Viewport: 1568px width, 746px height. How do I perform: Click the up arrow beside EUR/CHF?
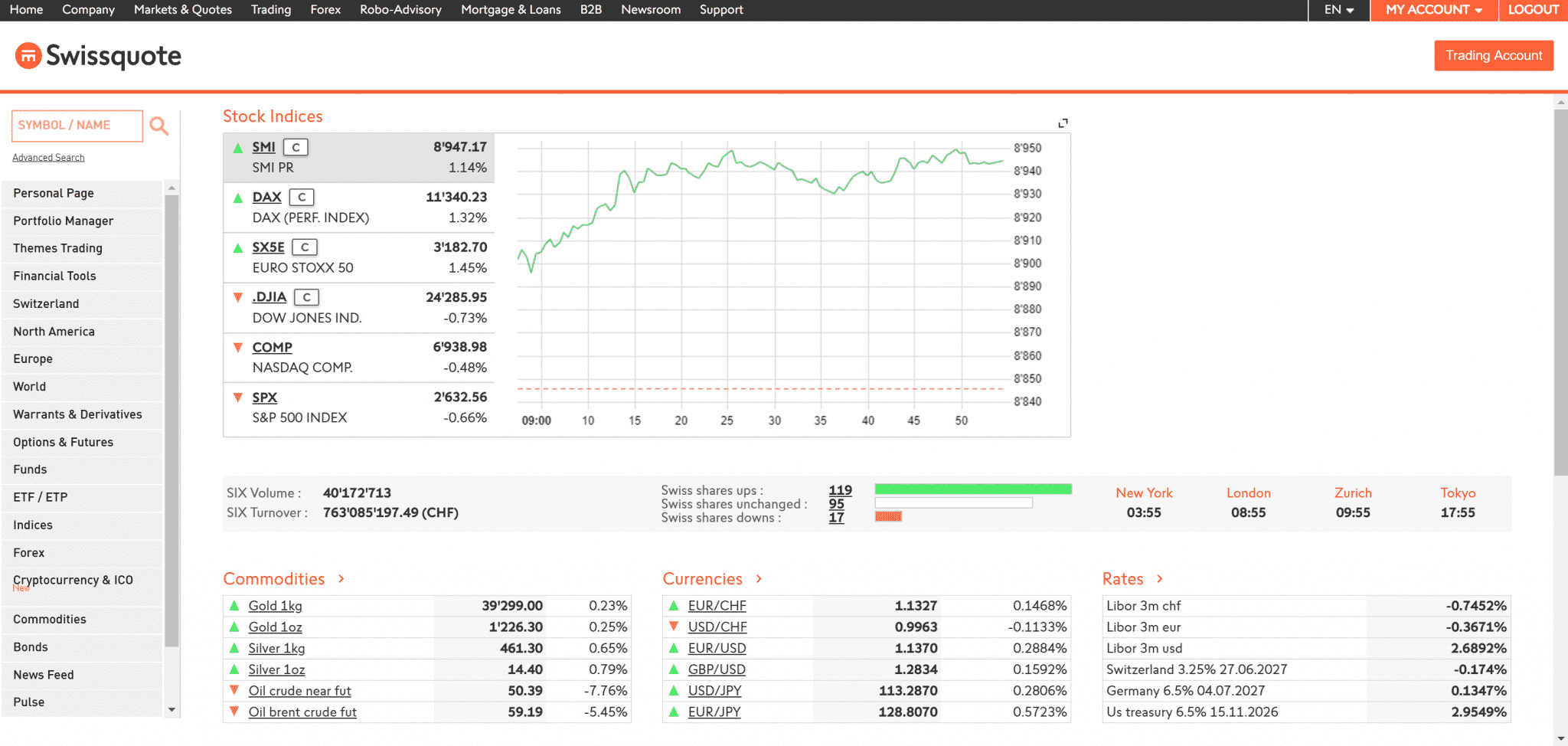pos(674,605)
